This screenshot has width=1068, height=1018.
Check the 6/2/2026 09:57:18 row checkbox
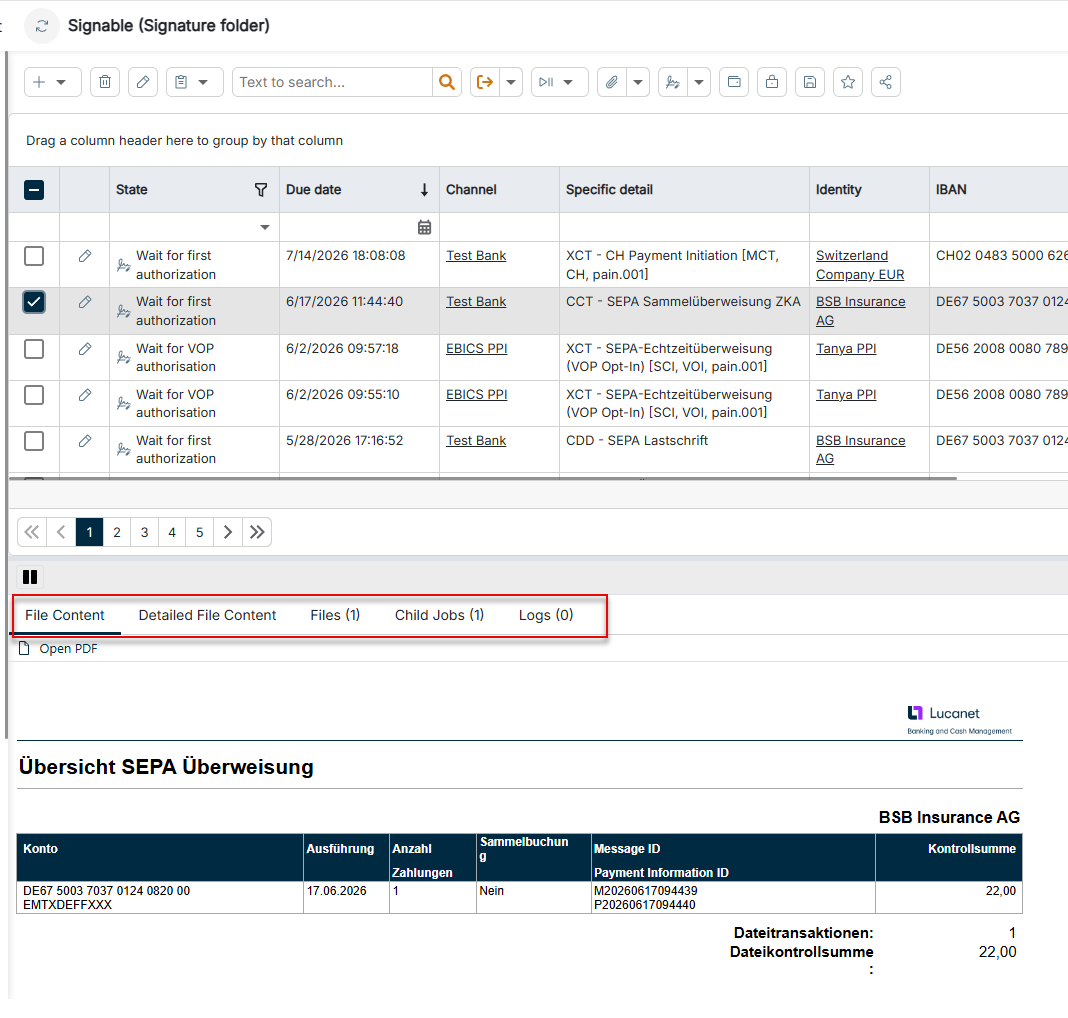(x=34, y=349)
